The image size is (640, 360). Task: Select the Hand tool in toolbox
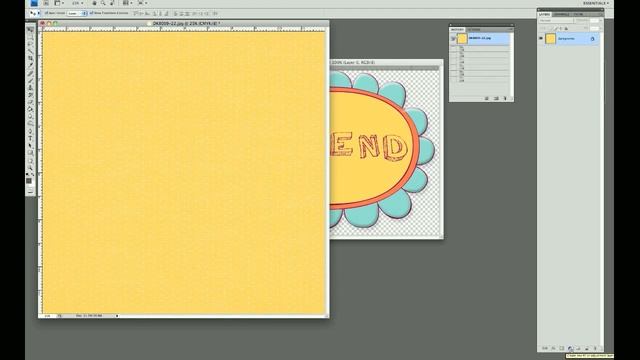[x=31, y=161]
